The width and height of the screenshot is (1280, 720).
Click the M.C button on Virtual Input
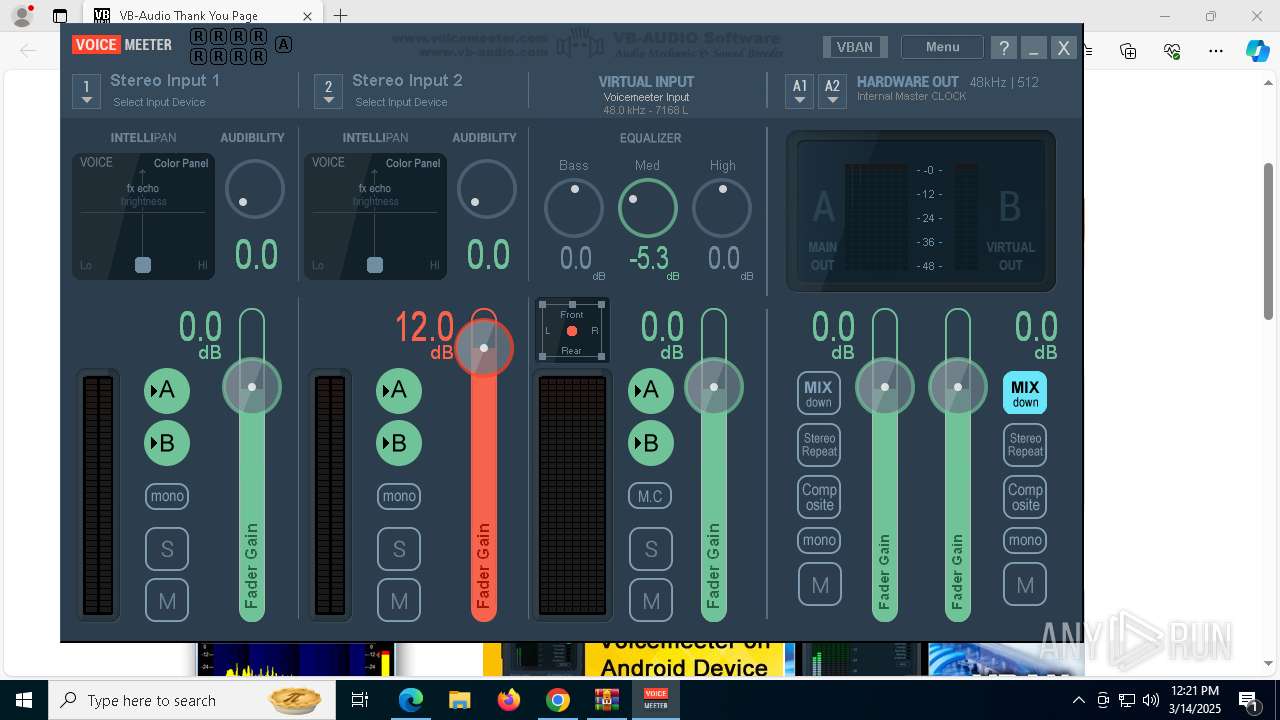pos(651,496)
